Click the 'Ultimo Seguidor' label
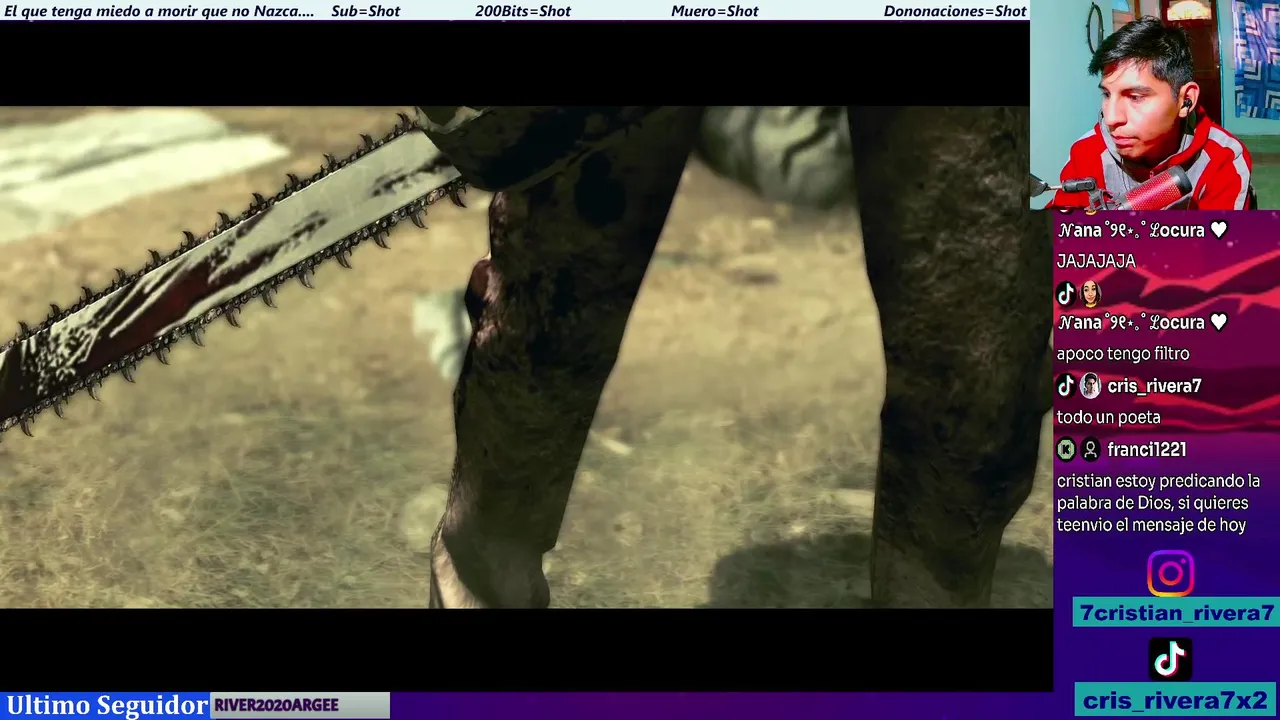 pos(107,705)
